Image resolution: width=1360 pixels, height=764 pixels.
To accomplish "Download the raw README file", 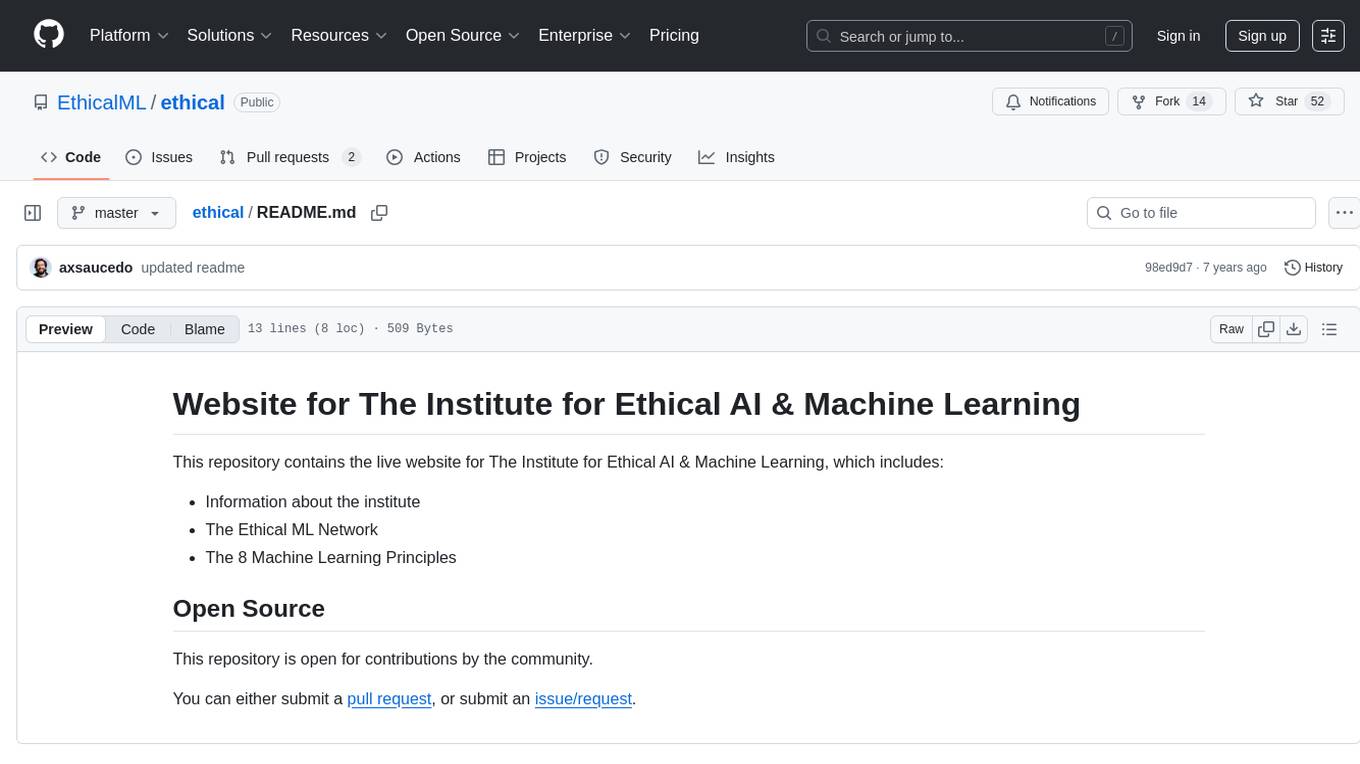I will coord(1293,329).
